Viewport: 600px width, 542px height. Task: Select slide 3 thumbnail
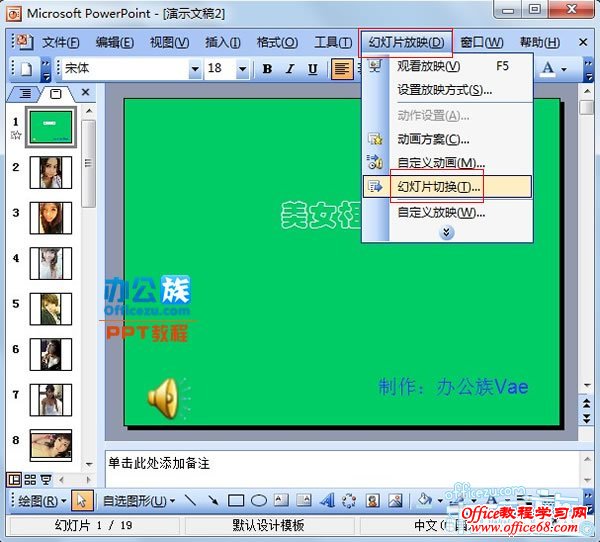[x=51, y=218]
